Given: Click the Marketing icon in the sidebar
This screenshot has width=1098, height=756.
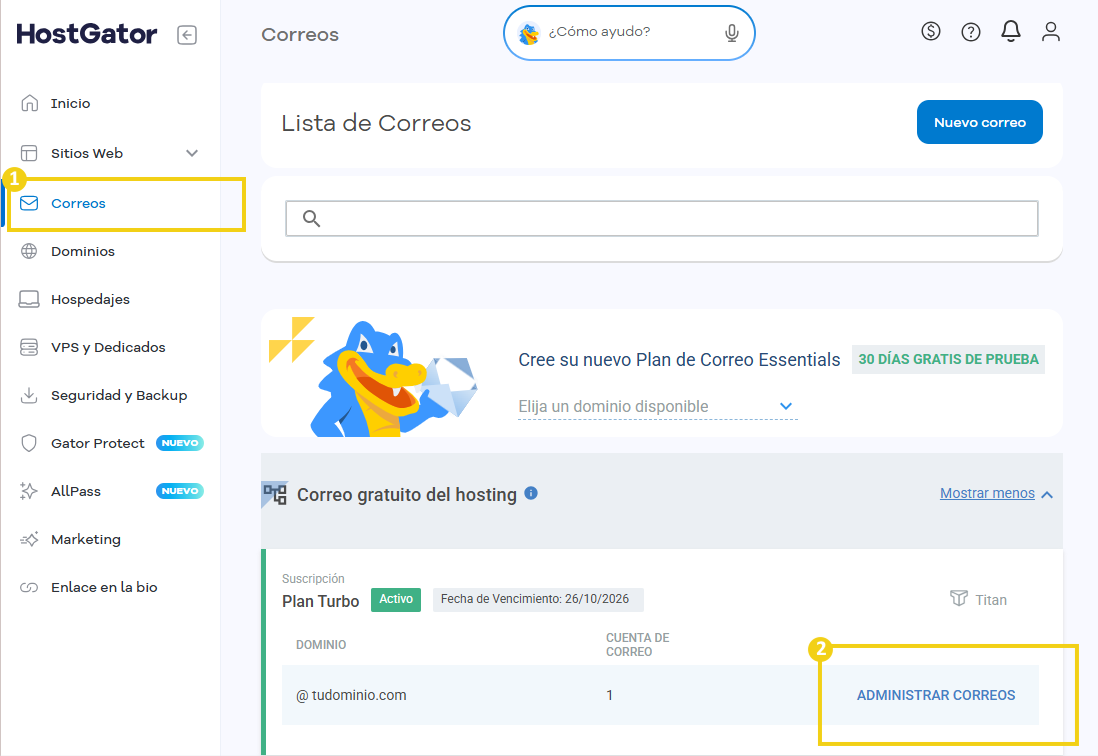Looking at the screenshot, I should click(x=29, y=539).
